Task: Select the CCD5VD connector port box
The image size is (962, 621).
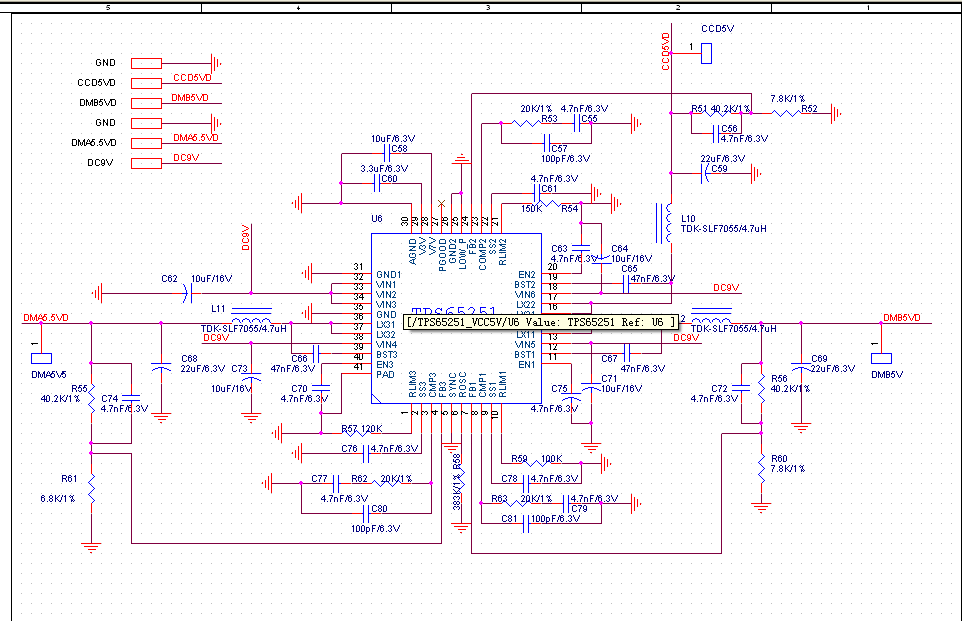Action: pos(147,83)
